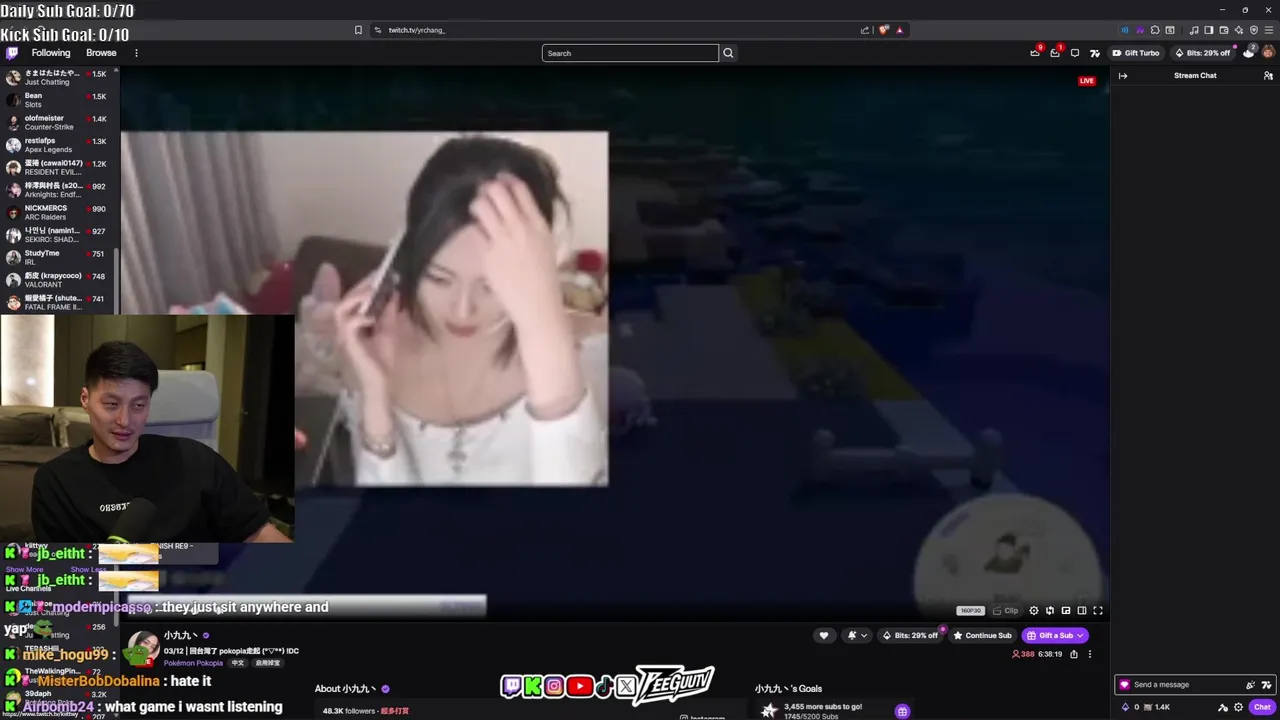Click the quality badge on the player
1280x720 pixels.
[970, 611]
